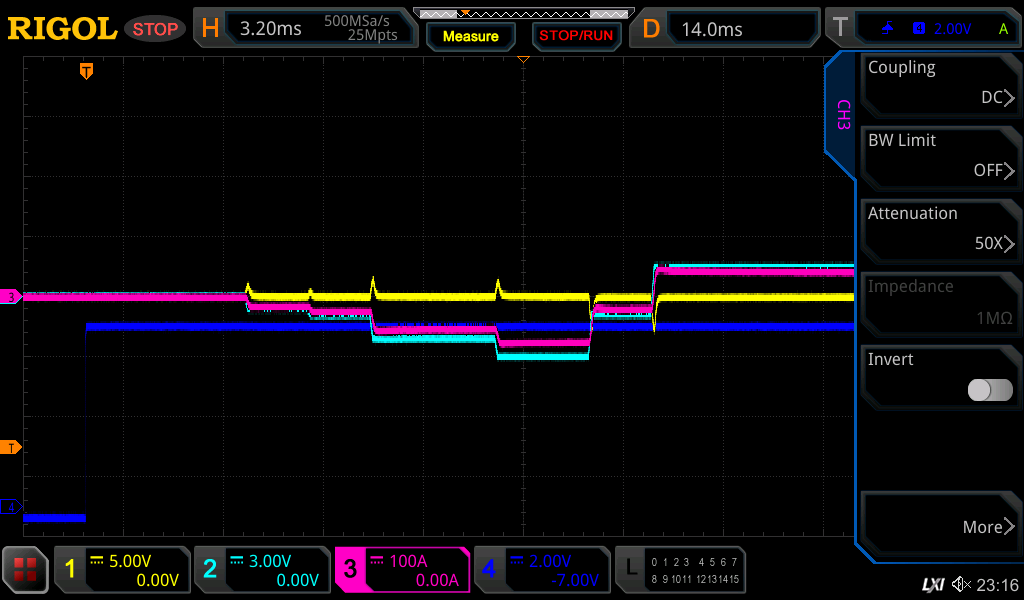Open the red grid function menu icon
Image resolution: width=1024 pixels, height=600 pixels.
coord(25,570)
